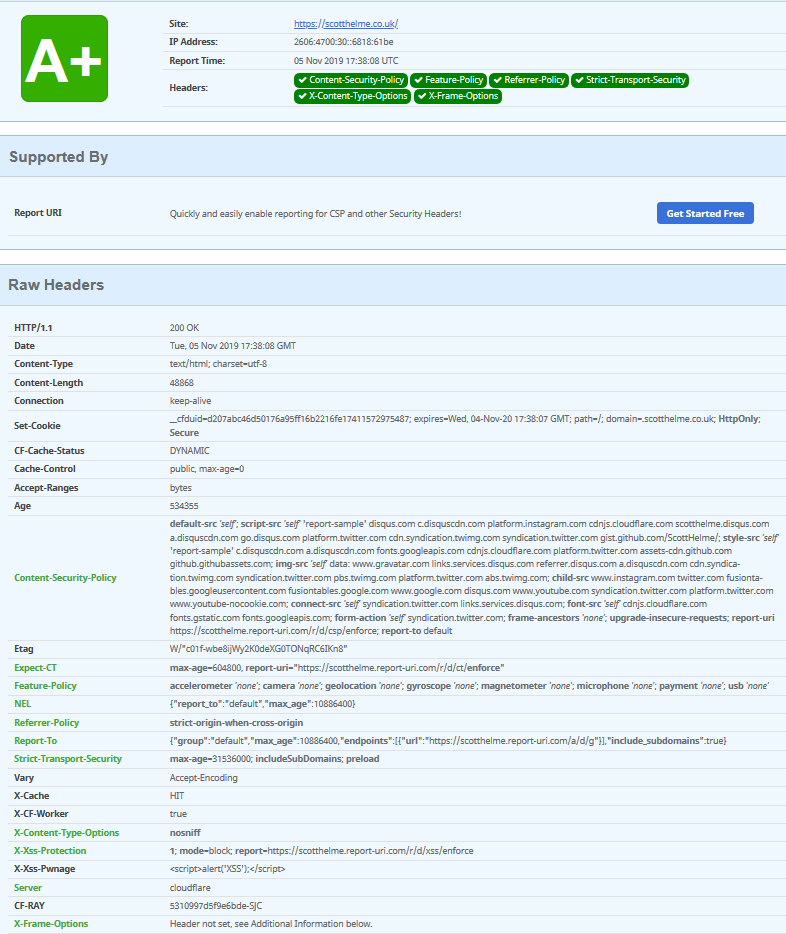Select the Content-Length value 48868
This screenshot has width=786, height=934.
click(182, 382)
